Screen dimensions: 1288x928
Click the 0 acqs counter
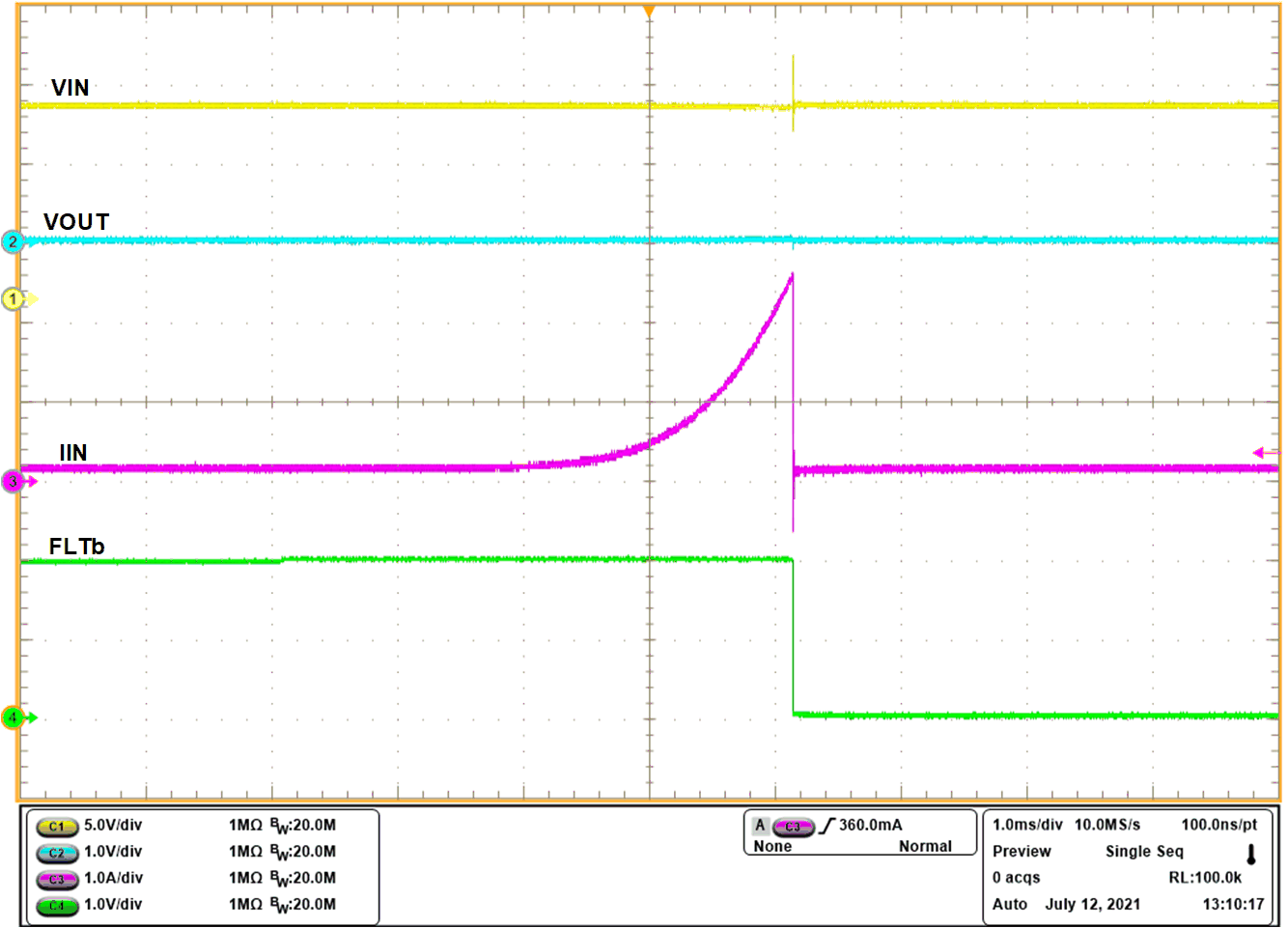point(1017,878)
